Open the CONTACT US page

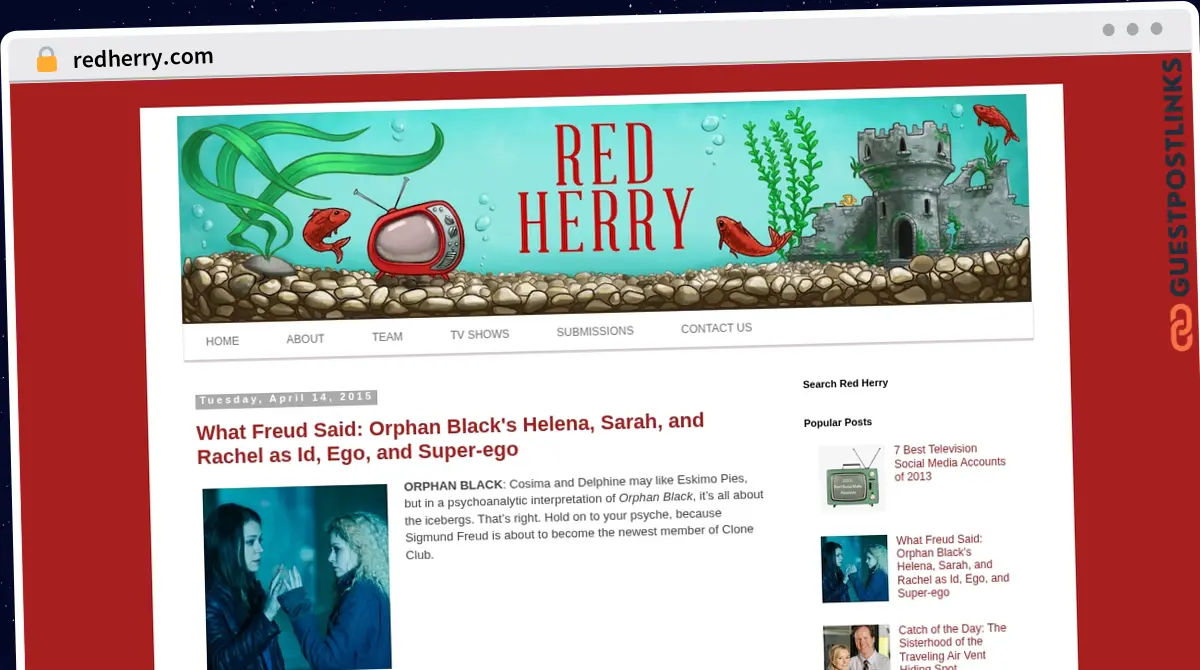(x=716, y=328)
